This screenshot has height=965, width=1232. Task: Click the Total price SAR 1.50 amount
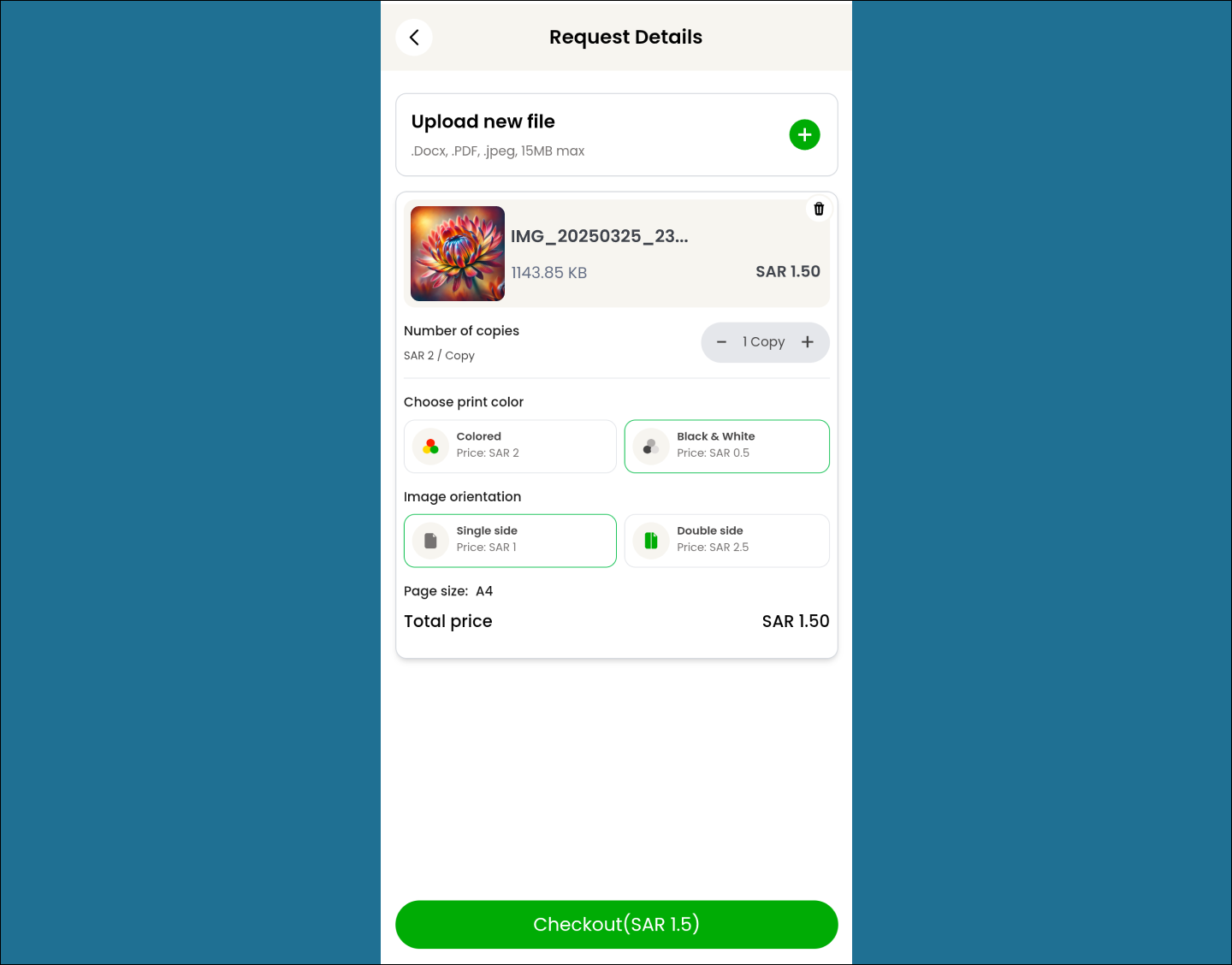click(x=796, y=621)
